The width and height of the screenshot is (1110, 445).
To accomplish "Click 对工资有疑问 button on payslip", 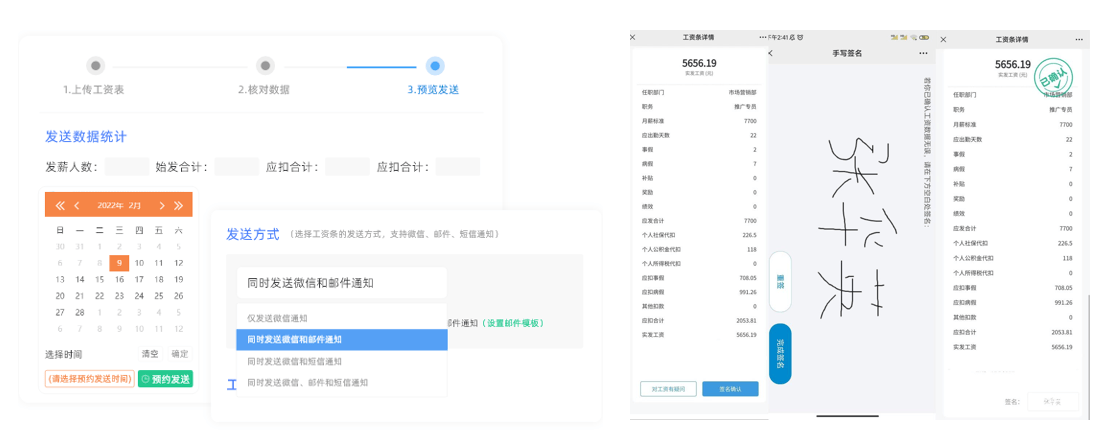I will (668, 388).
